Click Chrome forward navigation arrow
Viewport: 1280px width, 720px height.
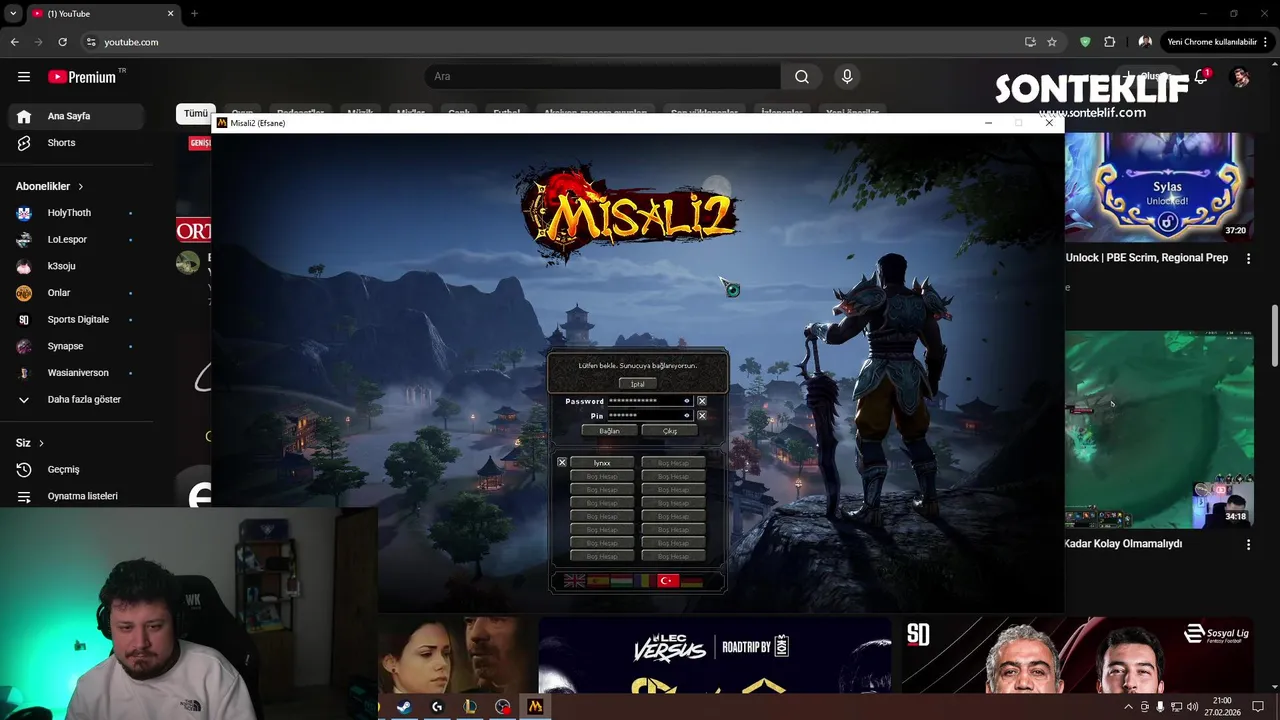click(x=38, y=42)
